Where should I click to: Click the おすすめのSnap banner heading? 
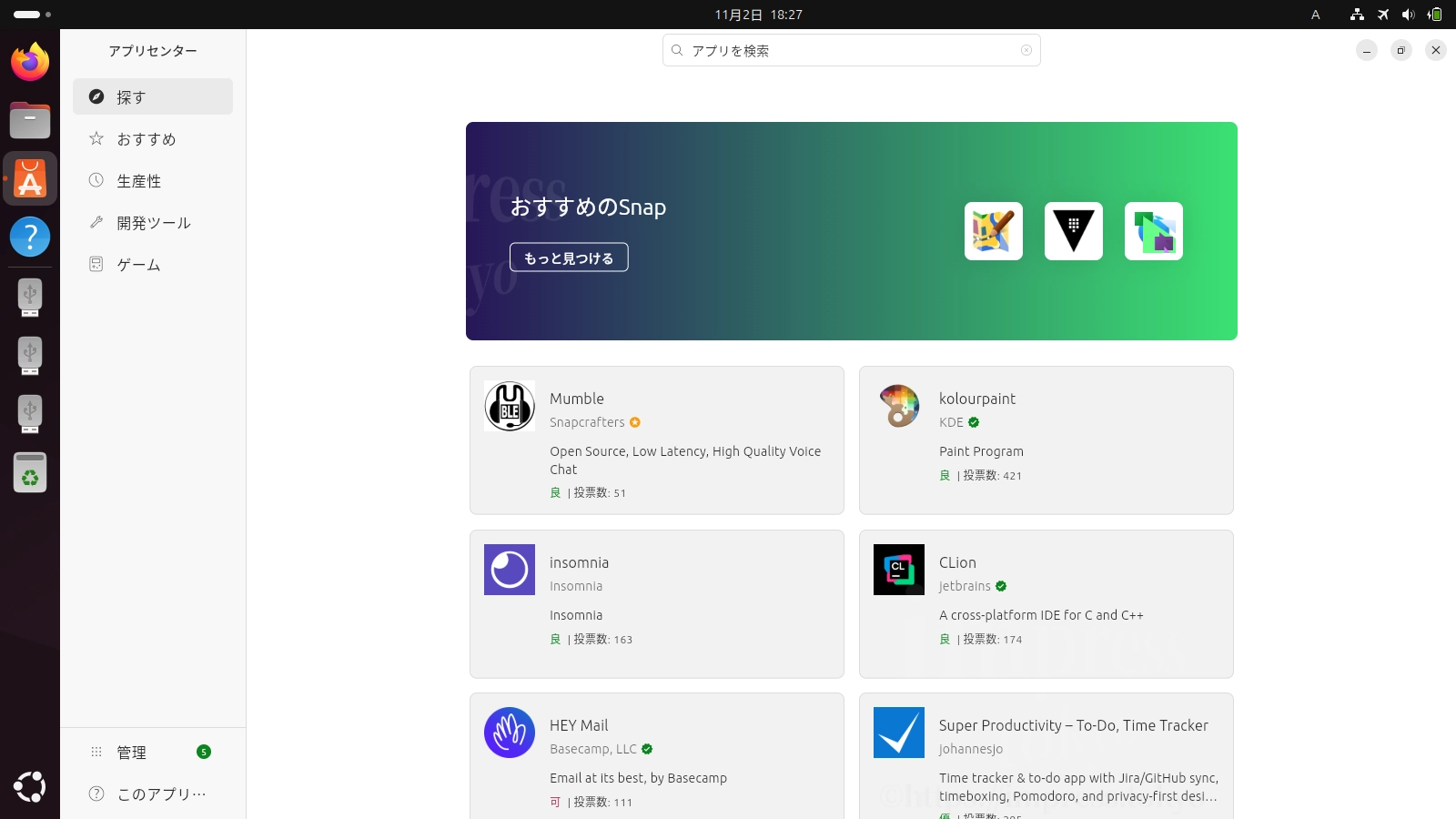coord(588,207)
